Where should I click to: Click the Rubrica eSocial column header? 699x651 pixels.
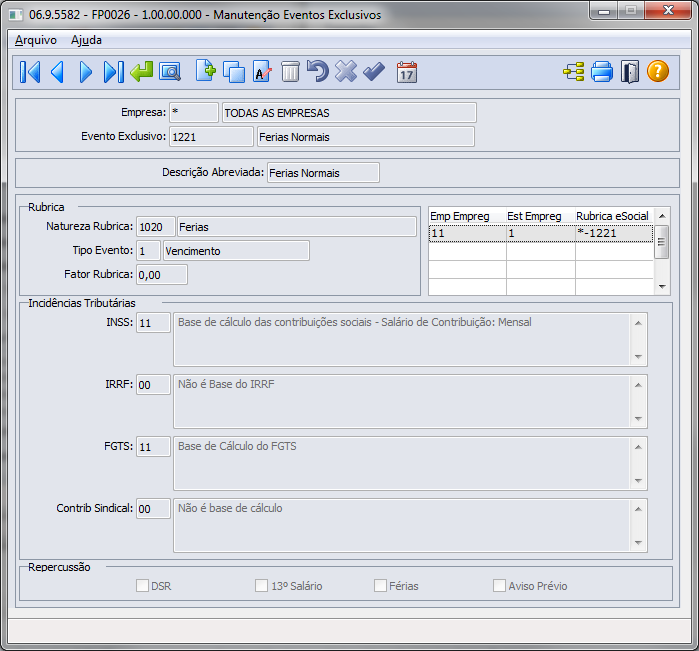pyautogui.click(x=614, y=216)
